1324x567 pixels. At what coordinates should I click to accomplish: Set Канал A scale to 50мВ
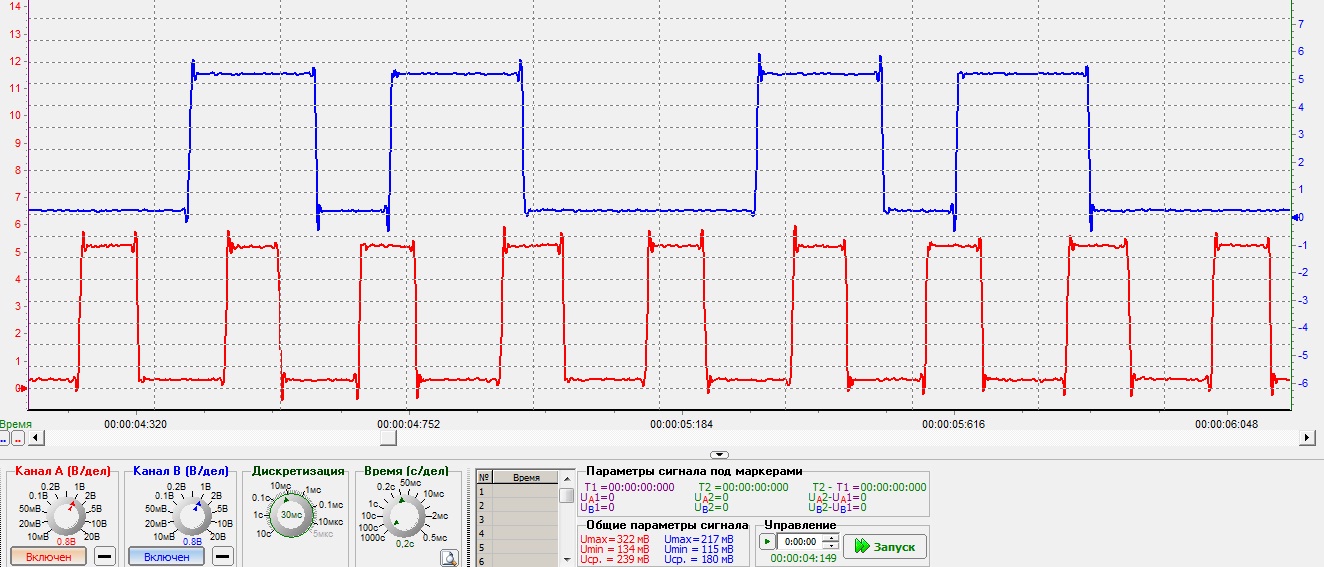[31, 509]
